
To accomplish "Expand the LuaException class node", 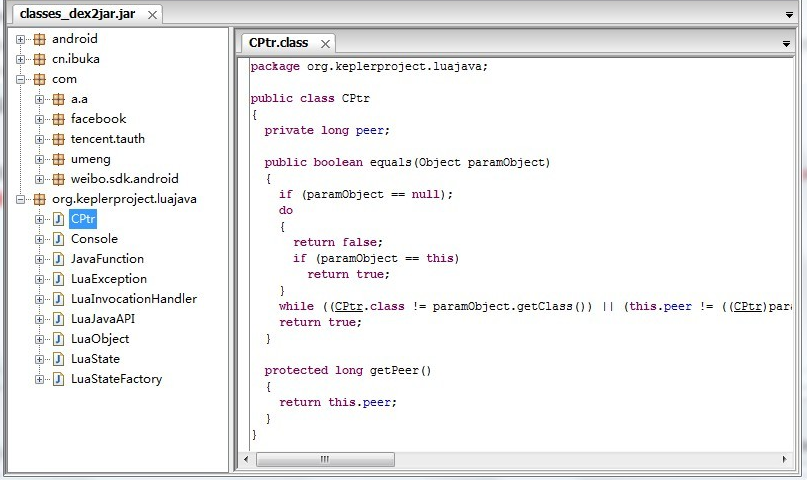I will click(x=40, y=279).
